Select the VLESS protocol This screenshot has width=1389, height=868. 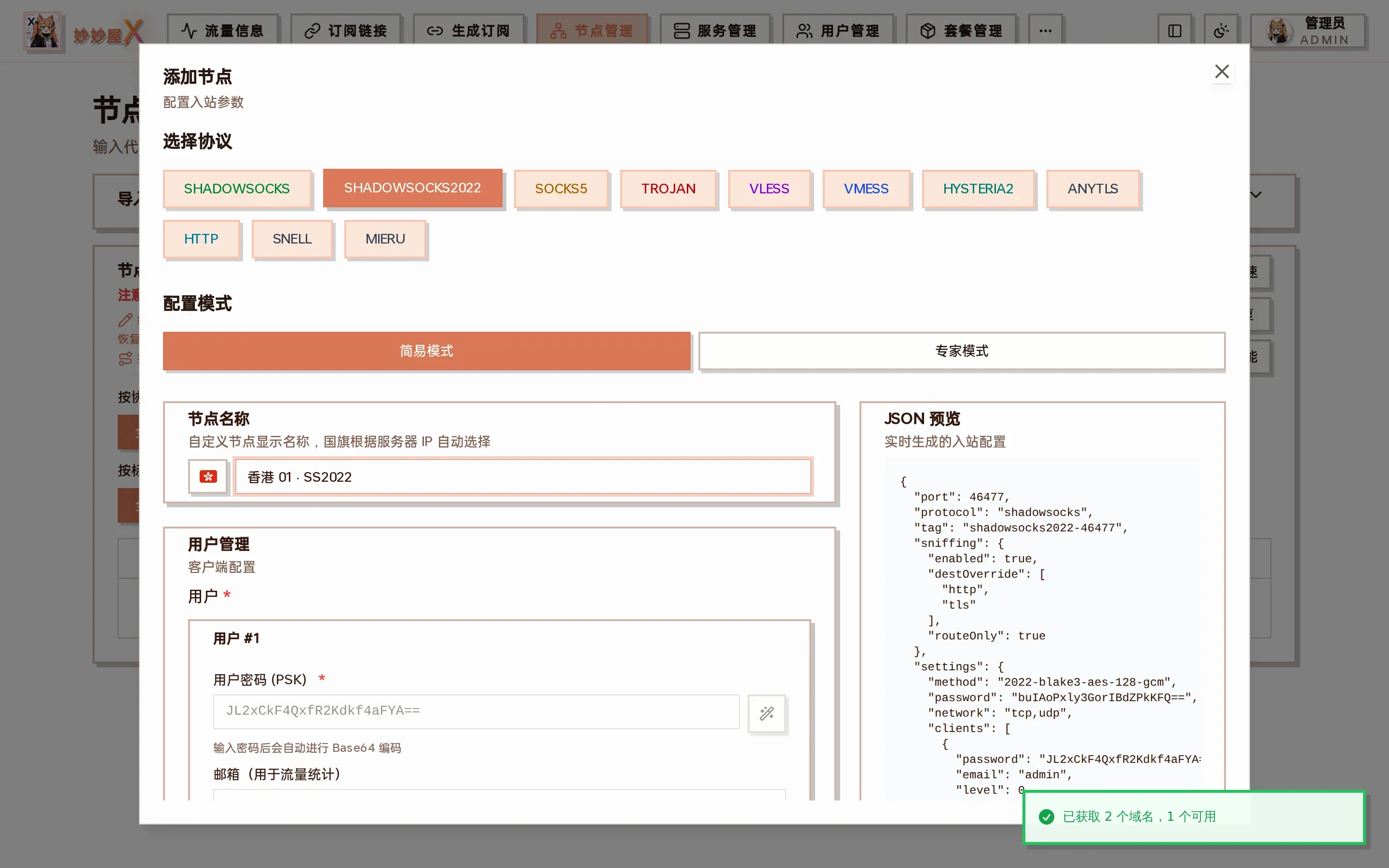769,189
